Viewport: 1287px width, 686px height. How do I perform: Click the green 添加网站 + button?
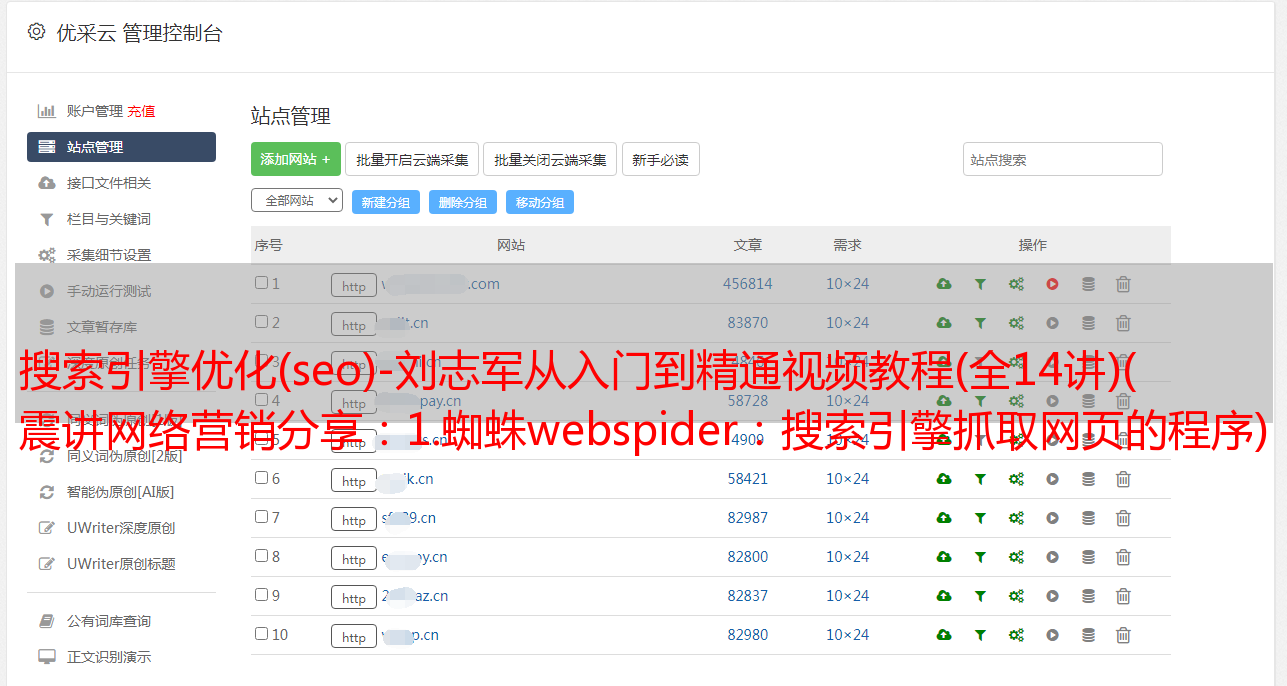[x=296, y=159]
